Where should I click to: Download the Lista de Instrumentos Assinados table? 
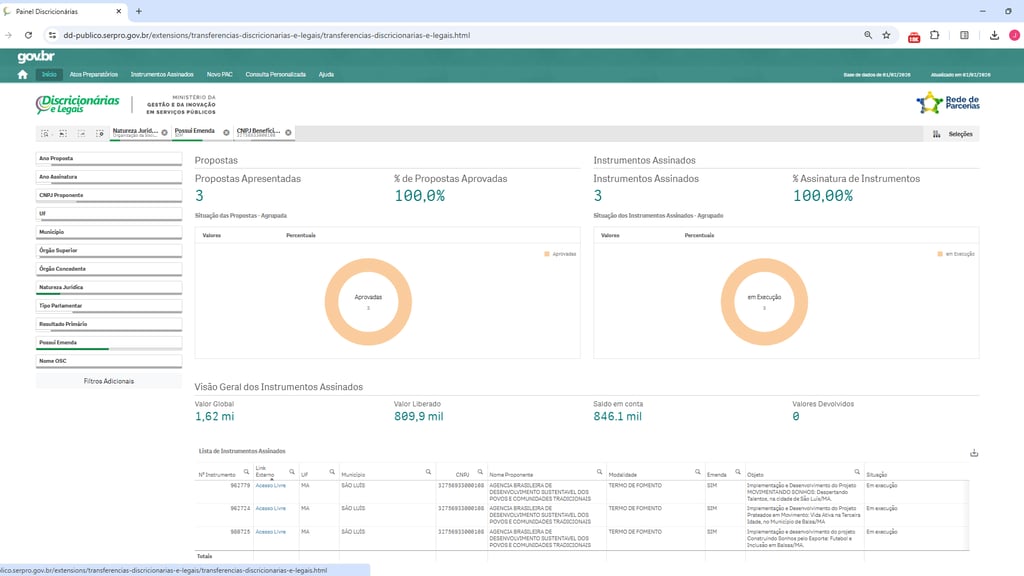click(x=974, y=453)
